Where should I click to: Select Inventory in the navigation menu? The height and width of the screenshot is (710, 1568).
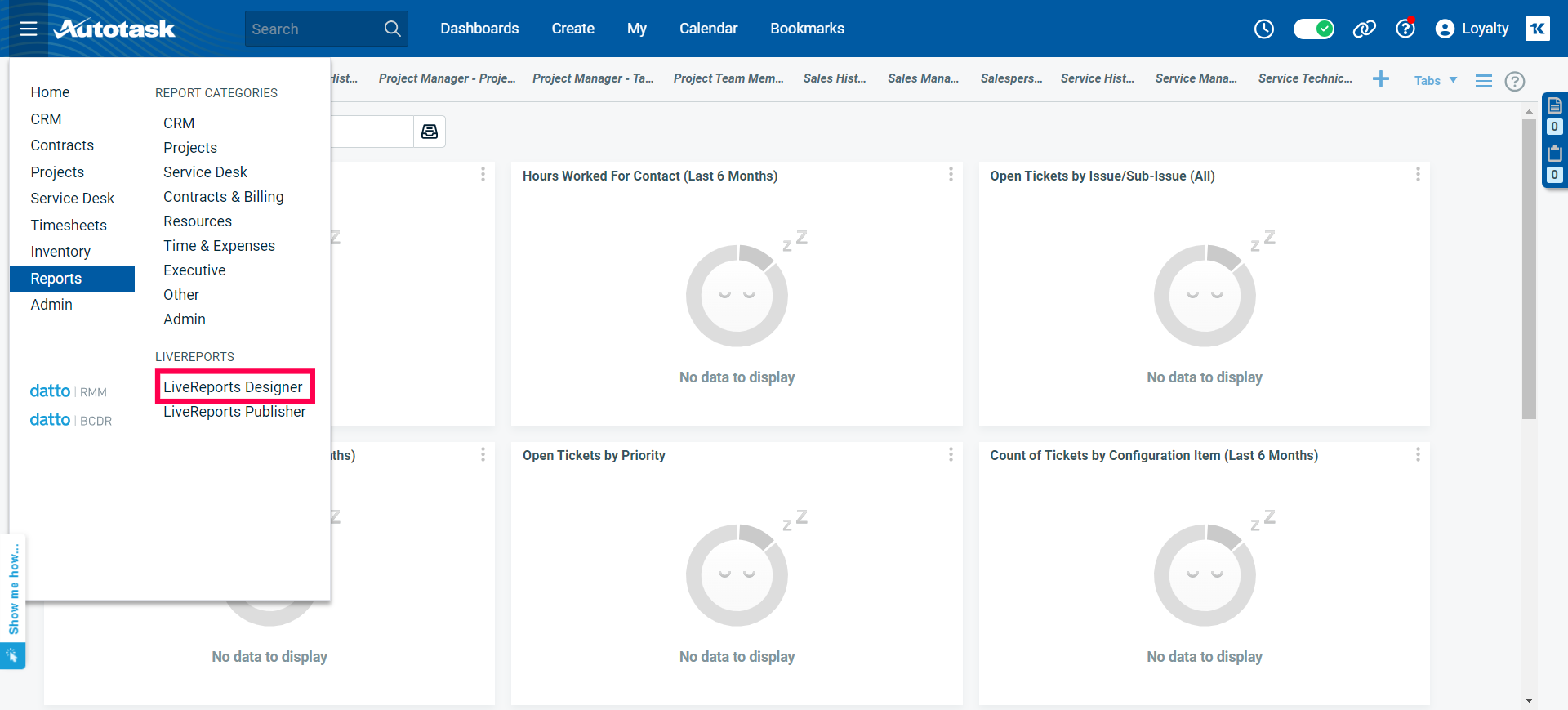tap(60, 252)
